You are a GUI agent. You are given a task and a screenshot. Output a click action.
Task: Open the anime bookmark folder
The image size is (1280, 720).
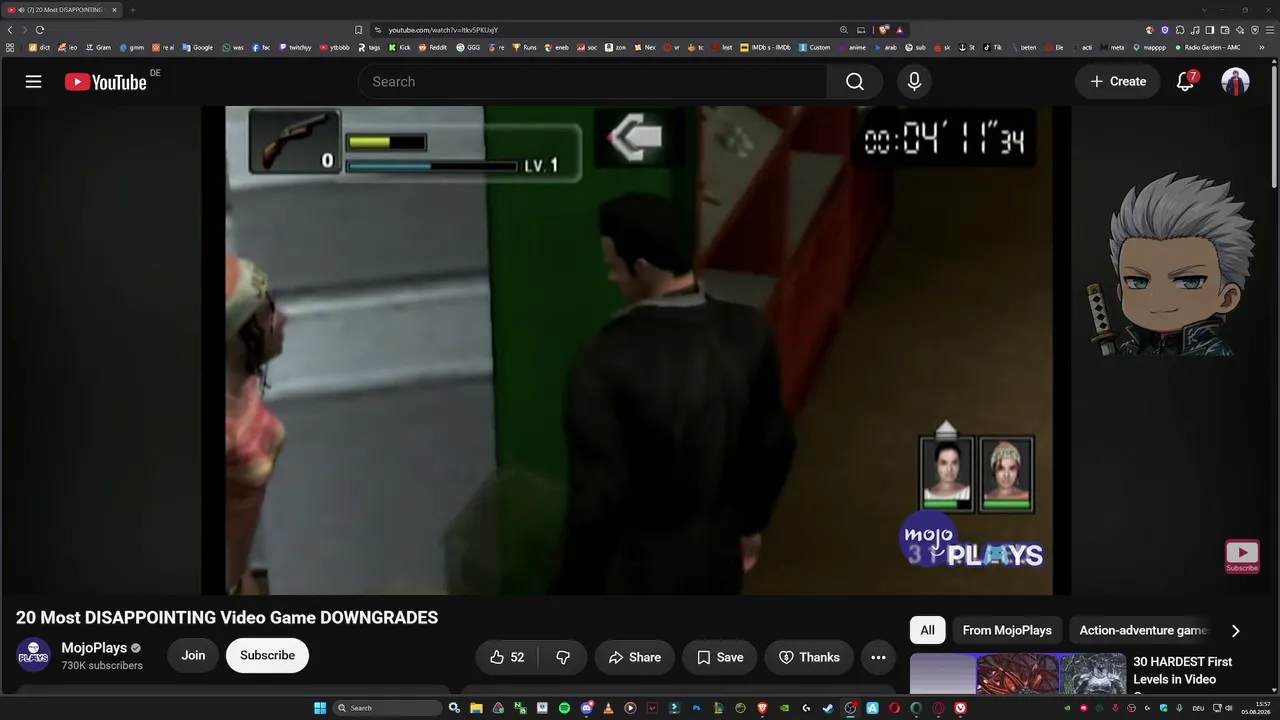click(852, 47)
